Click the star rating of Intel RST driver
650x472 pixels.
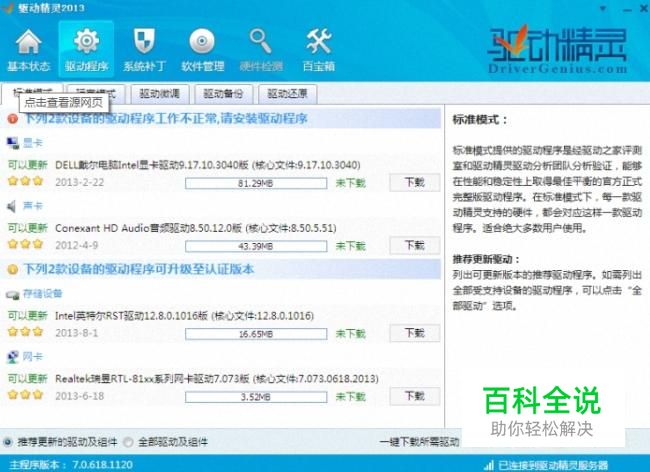(25, 332)
